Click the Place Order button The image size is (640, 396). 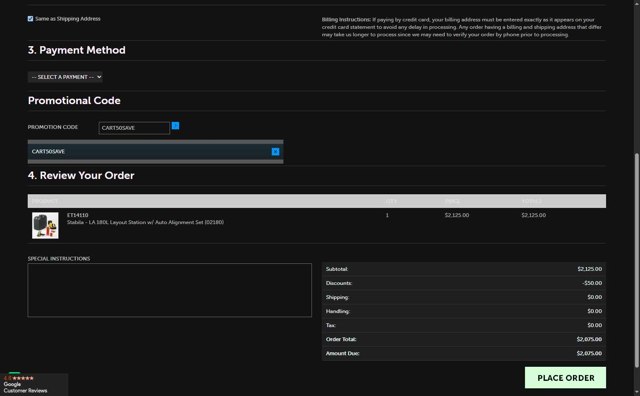[565, 378]
